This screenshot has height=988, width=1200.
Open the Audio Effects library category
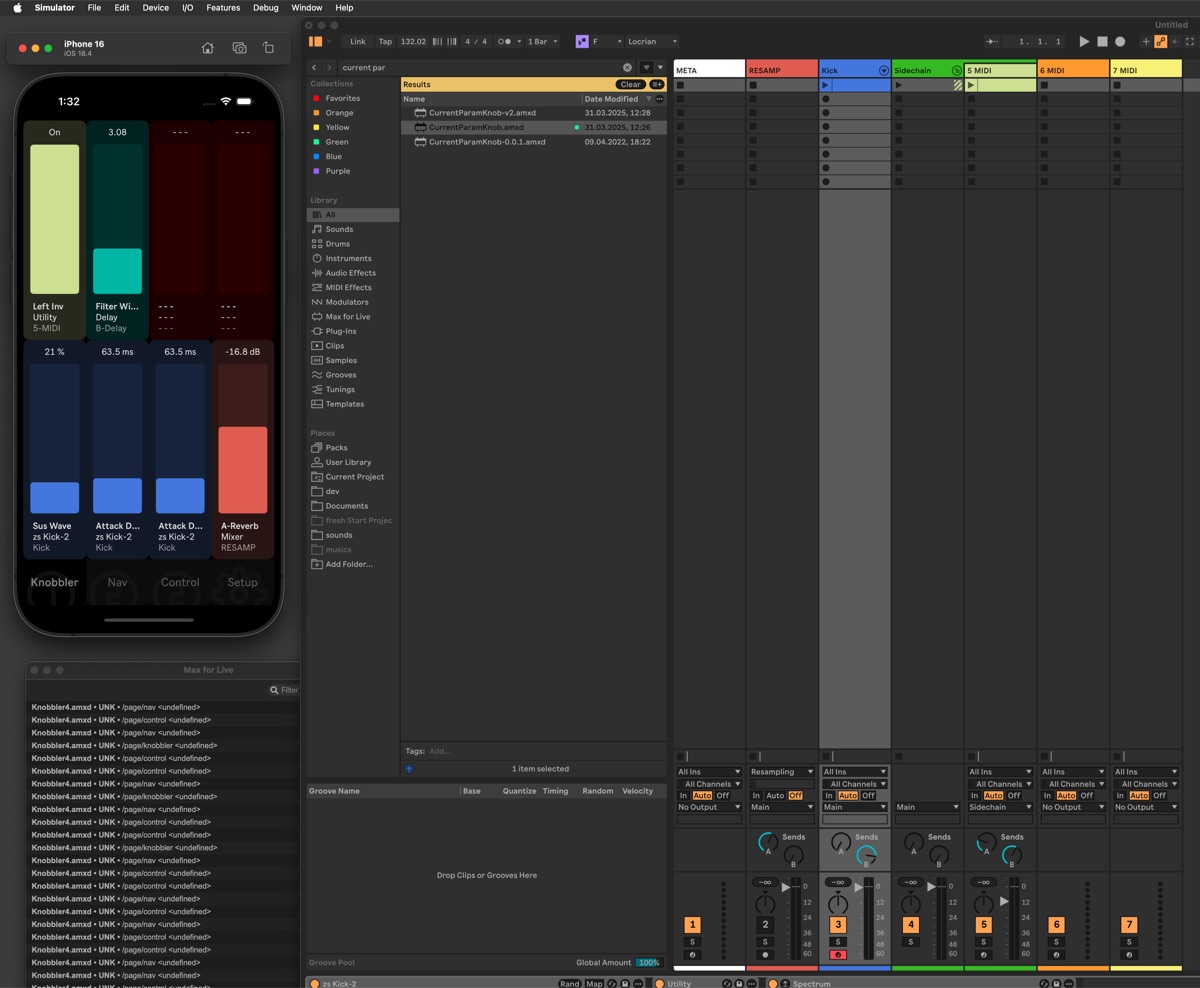350,273
